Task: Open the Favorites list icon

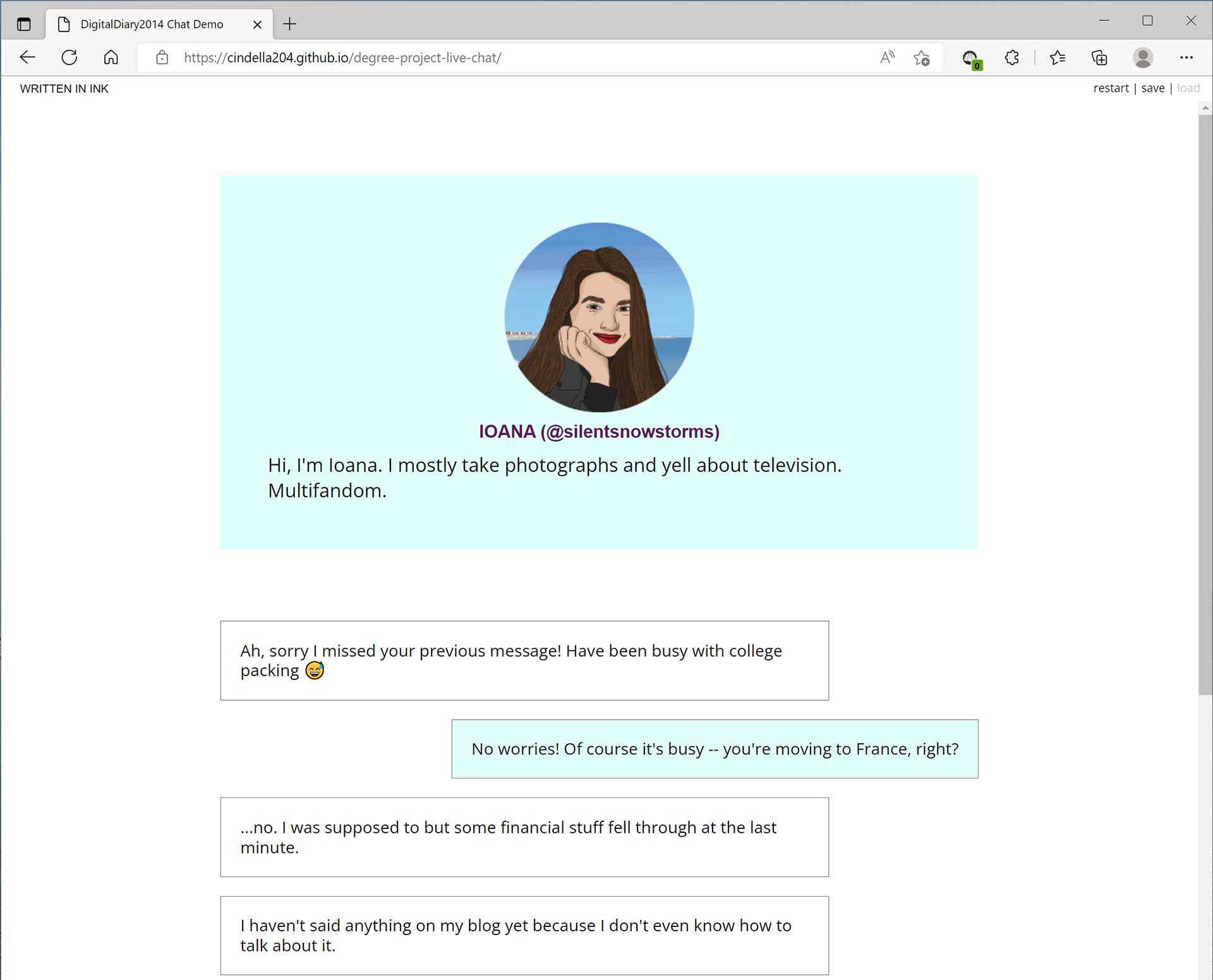Action: click(1058, 57)
